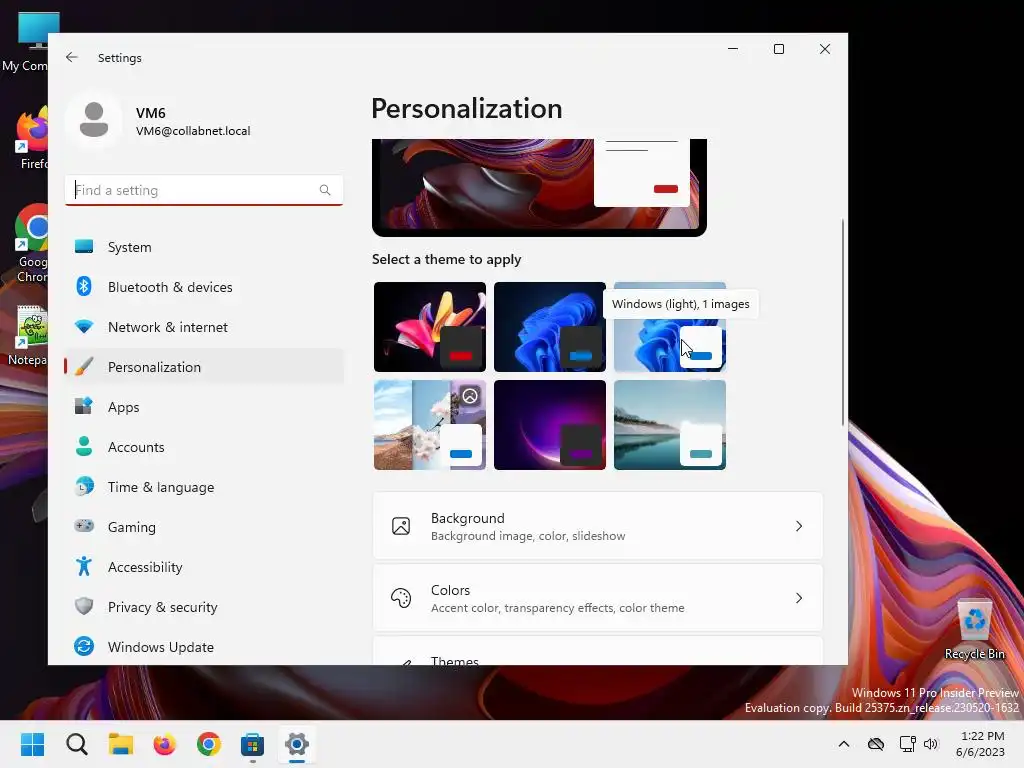The width and height of the screenshot is (1024, 768).
Task: Open Time & language clock icon
Action: click(84, 487)
